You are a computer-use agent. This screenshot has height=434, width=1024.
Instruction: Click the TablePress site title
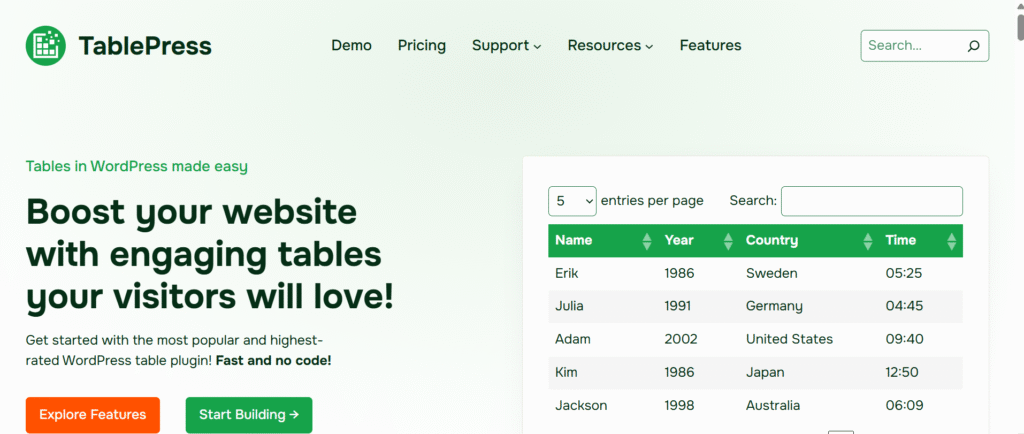click(145, 46)
